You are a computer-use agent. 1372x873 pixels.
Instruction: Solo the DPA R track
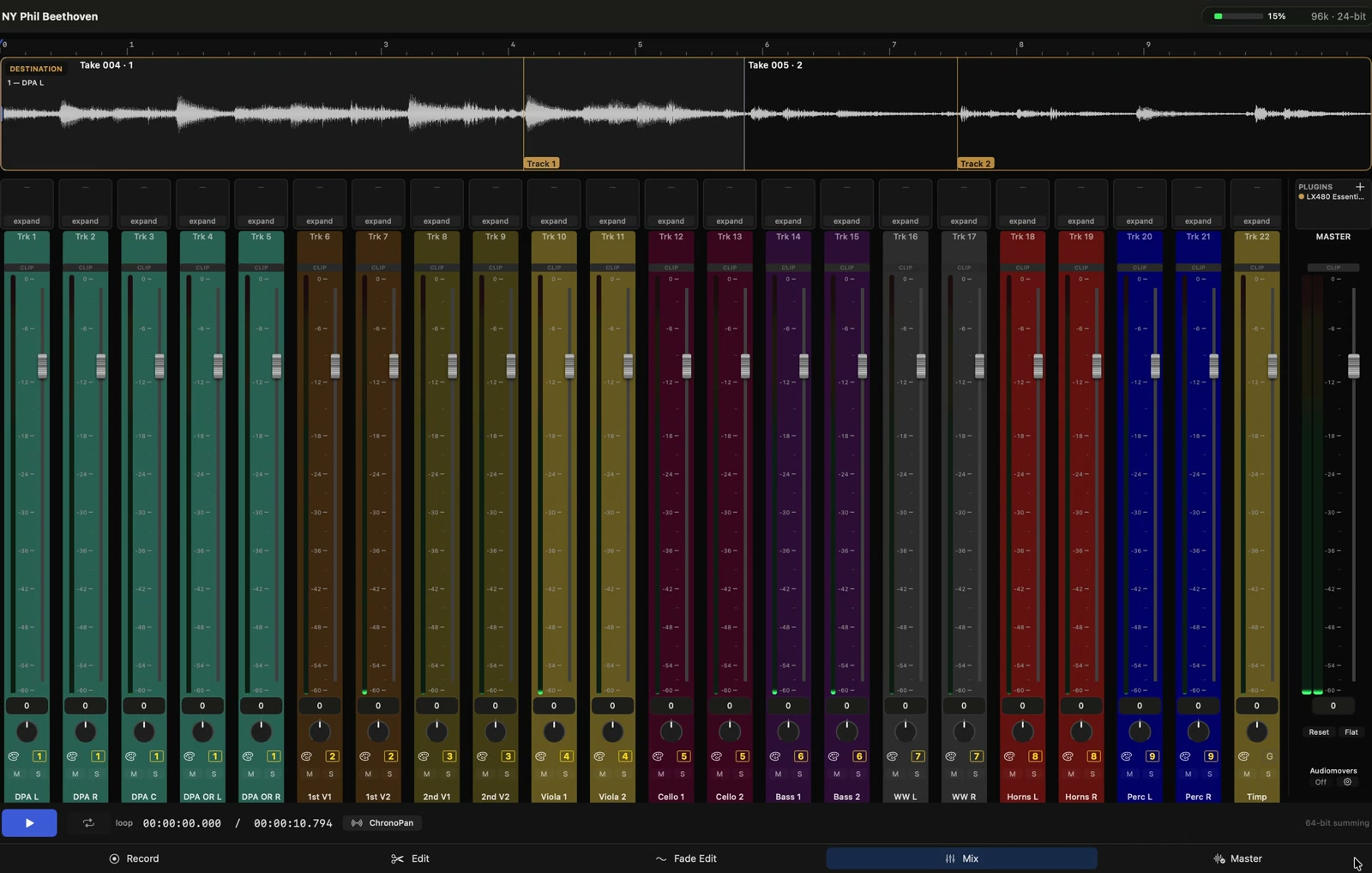pyautogui.click(x=97, y=774)
